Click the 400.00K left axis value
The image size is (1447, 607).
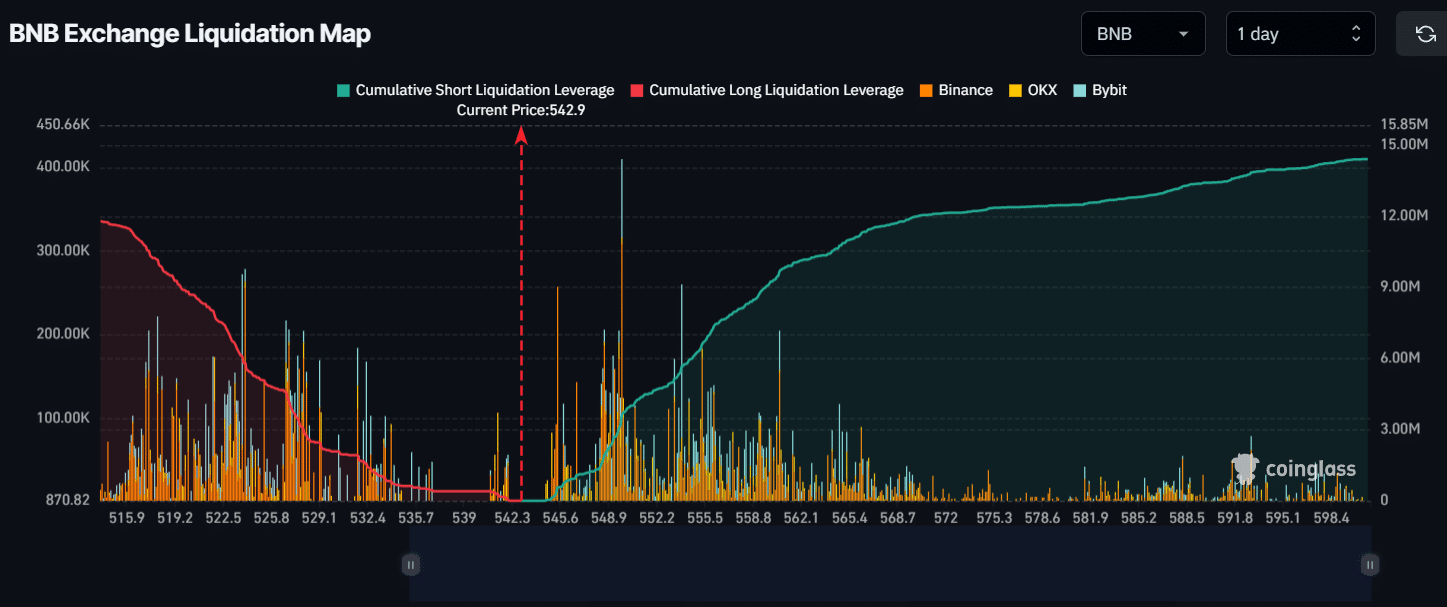64,167
